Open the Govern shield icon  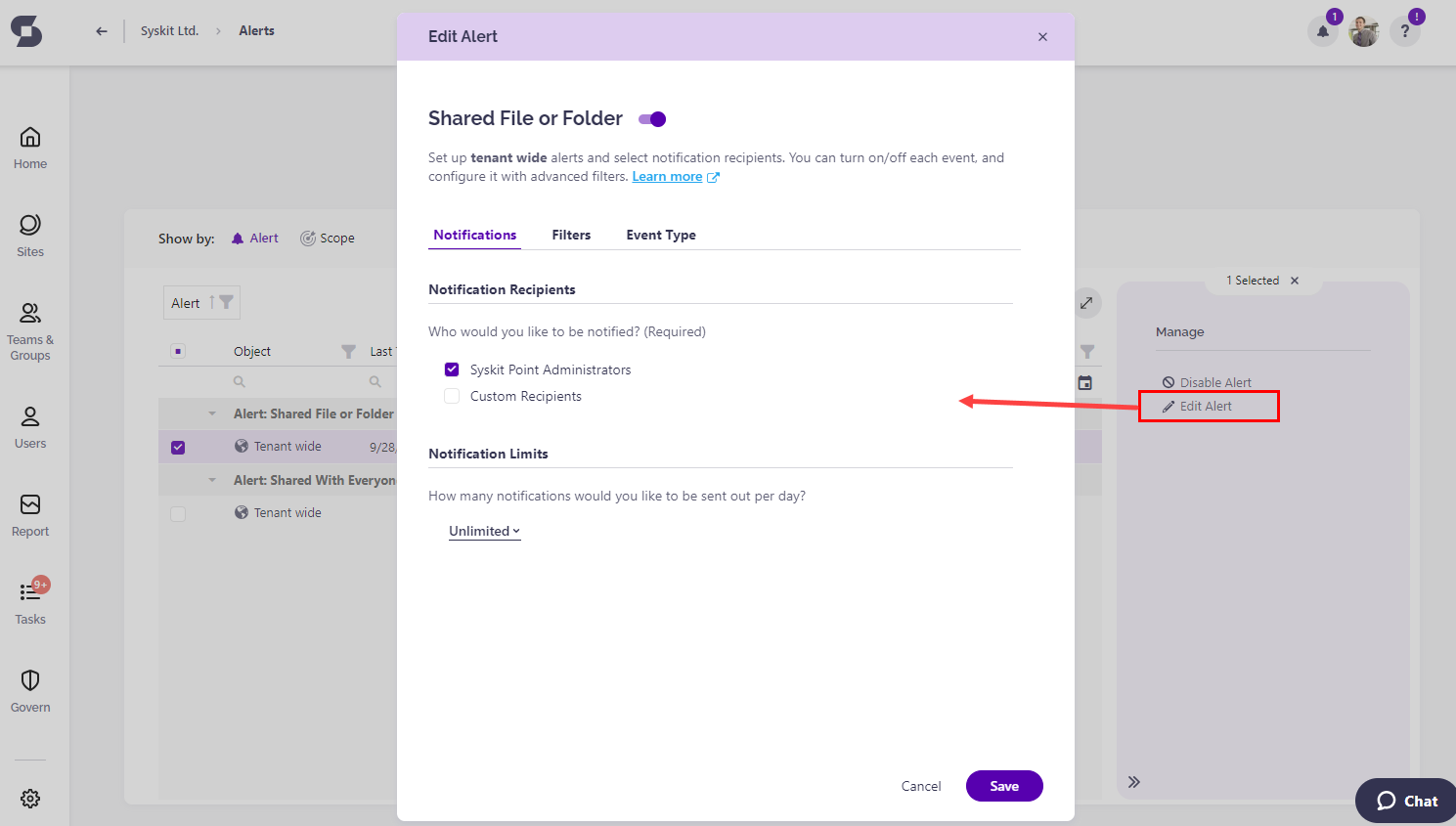[x=30, y=681]
